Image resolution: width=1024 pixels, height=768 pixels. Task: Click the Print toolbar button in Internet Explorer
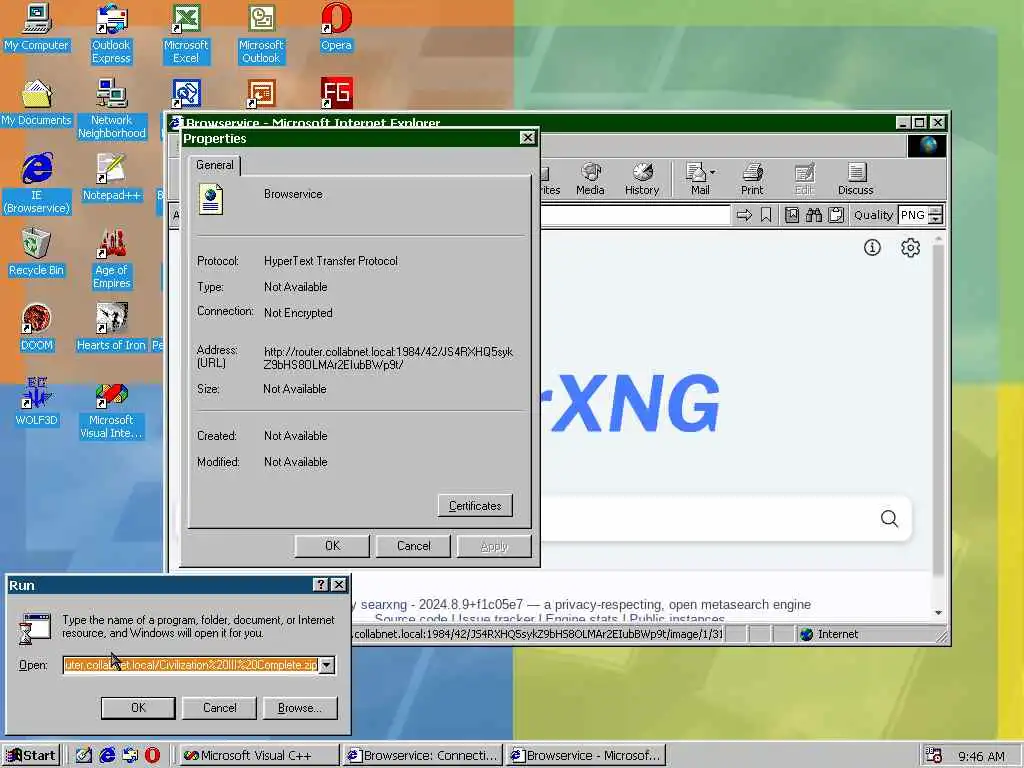pos(752,179)
